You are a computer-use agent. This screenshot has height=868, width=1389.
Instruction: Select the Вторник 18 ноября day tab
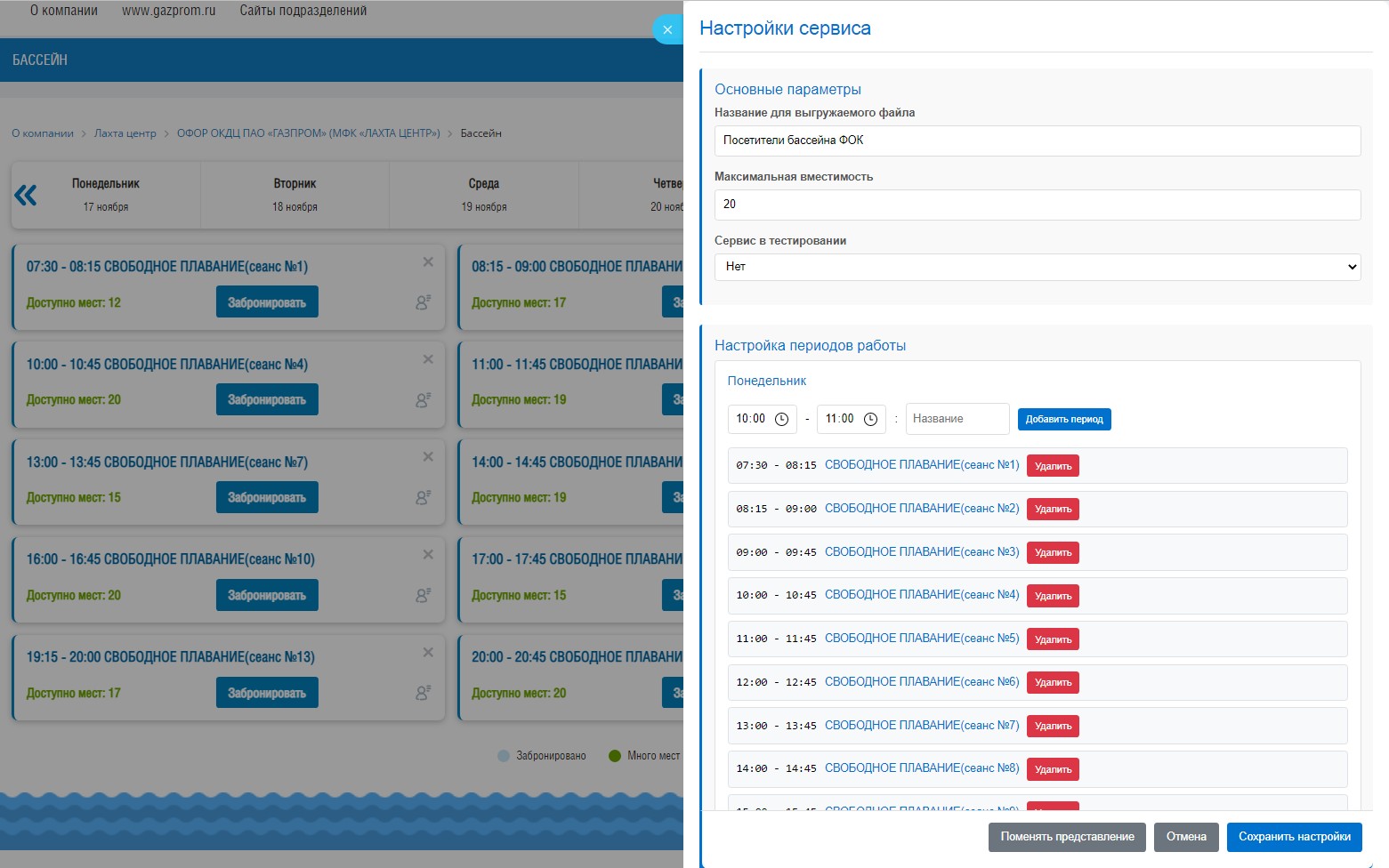point(295,195)
